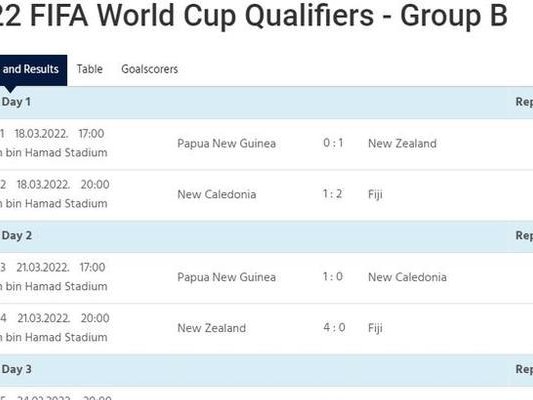Click New Caledonia in the 1:0 match

(x=407, y=277)
